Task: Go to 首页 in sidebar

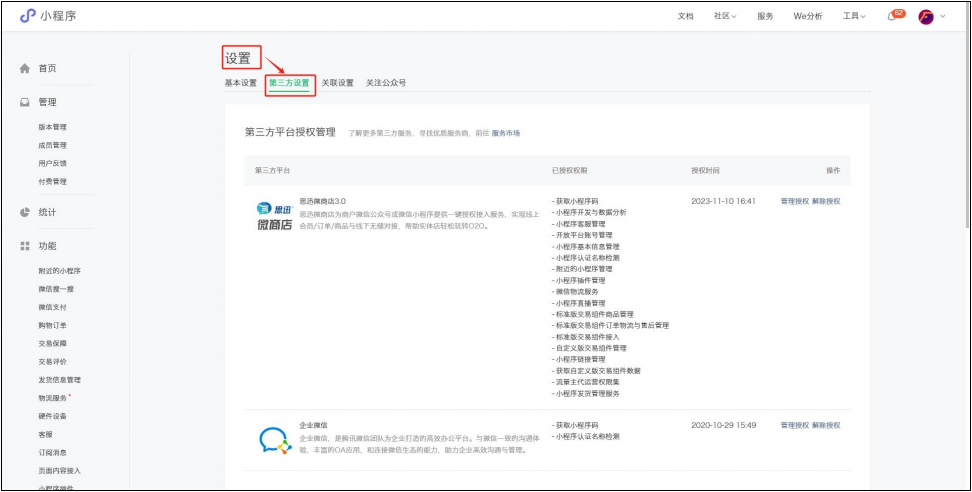Action: pos(48,69)
